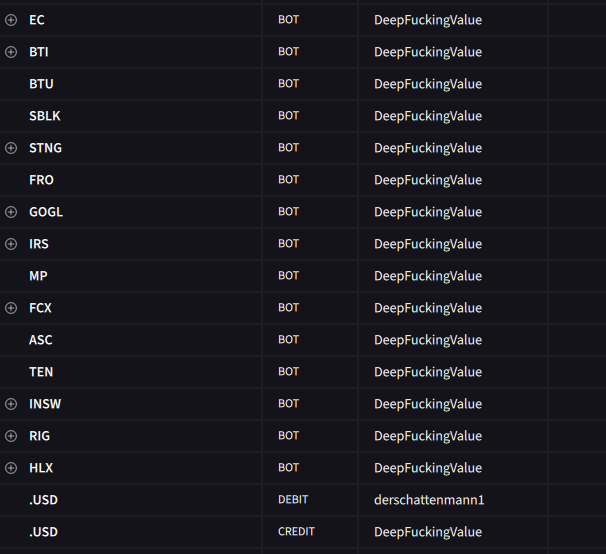
Task: Expand the EC row
Action: [11, 20]
